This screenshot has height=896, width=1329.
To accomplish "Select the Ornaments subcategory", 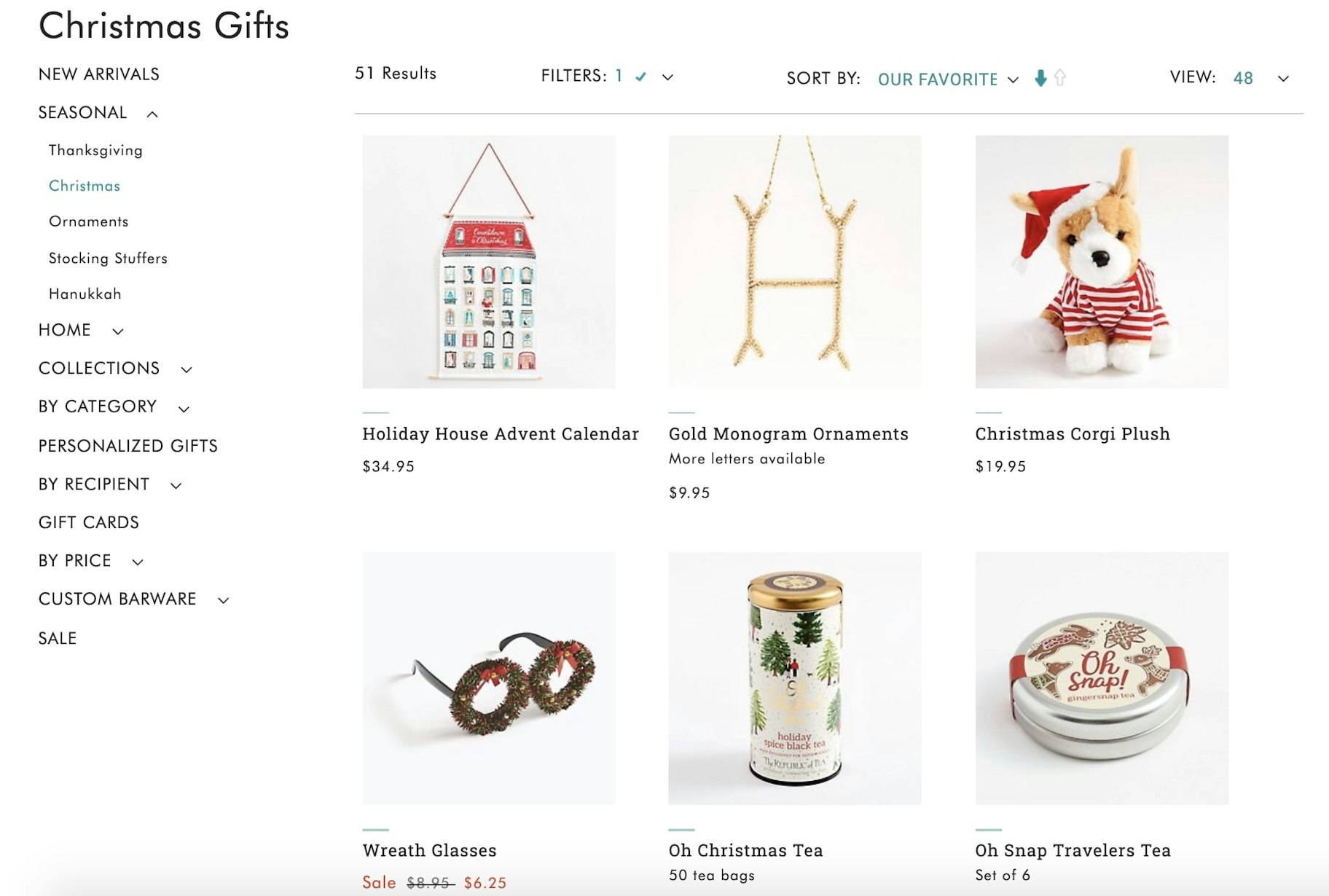I will (x=89, y=221).
